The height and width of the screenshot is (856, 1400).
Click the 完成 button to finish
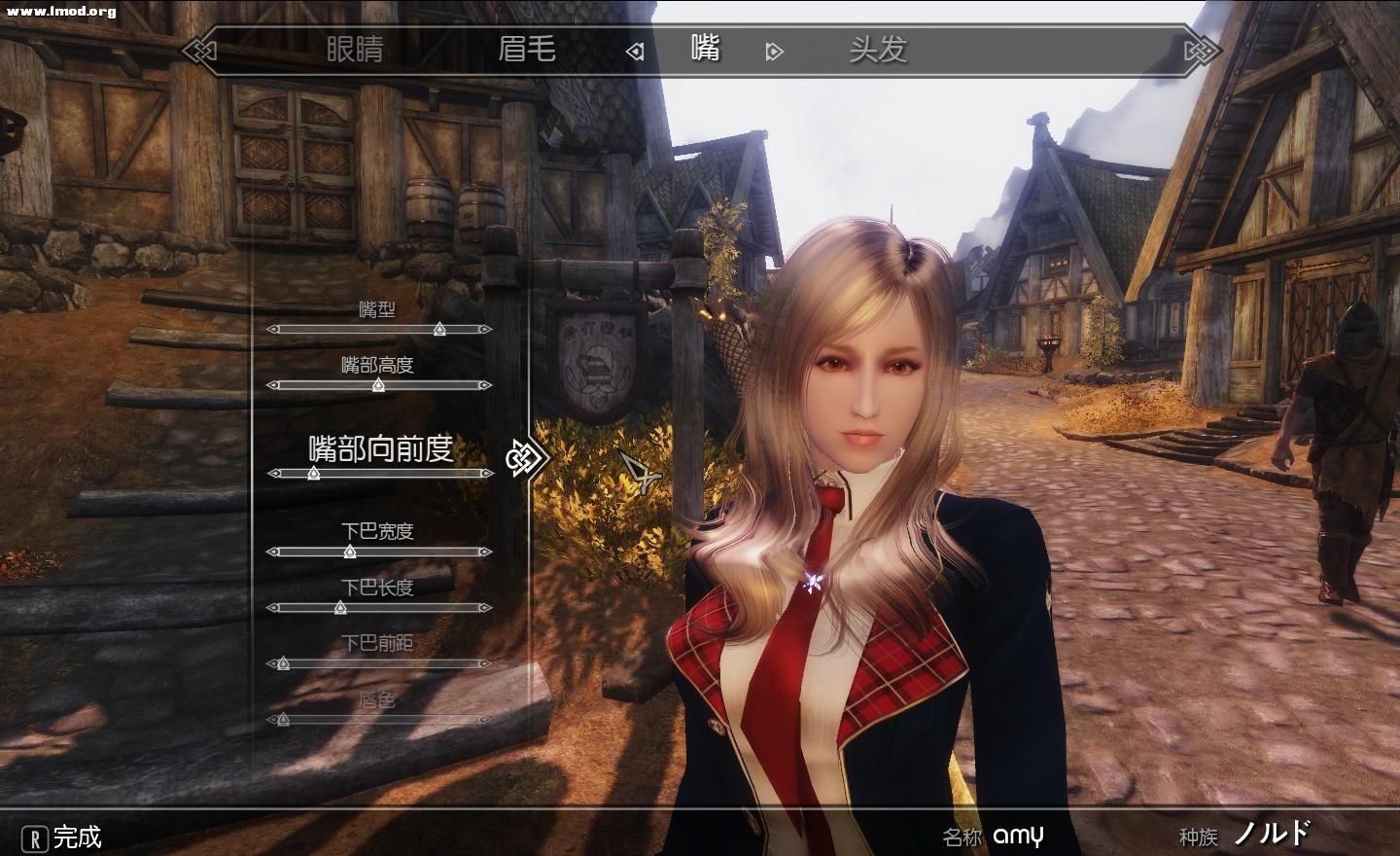[64, 837]
